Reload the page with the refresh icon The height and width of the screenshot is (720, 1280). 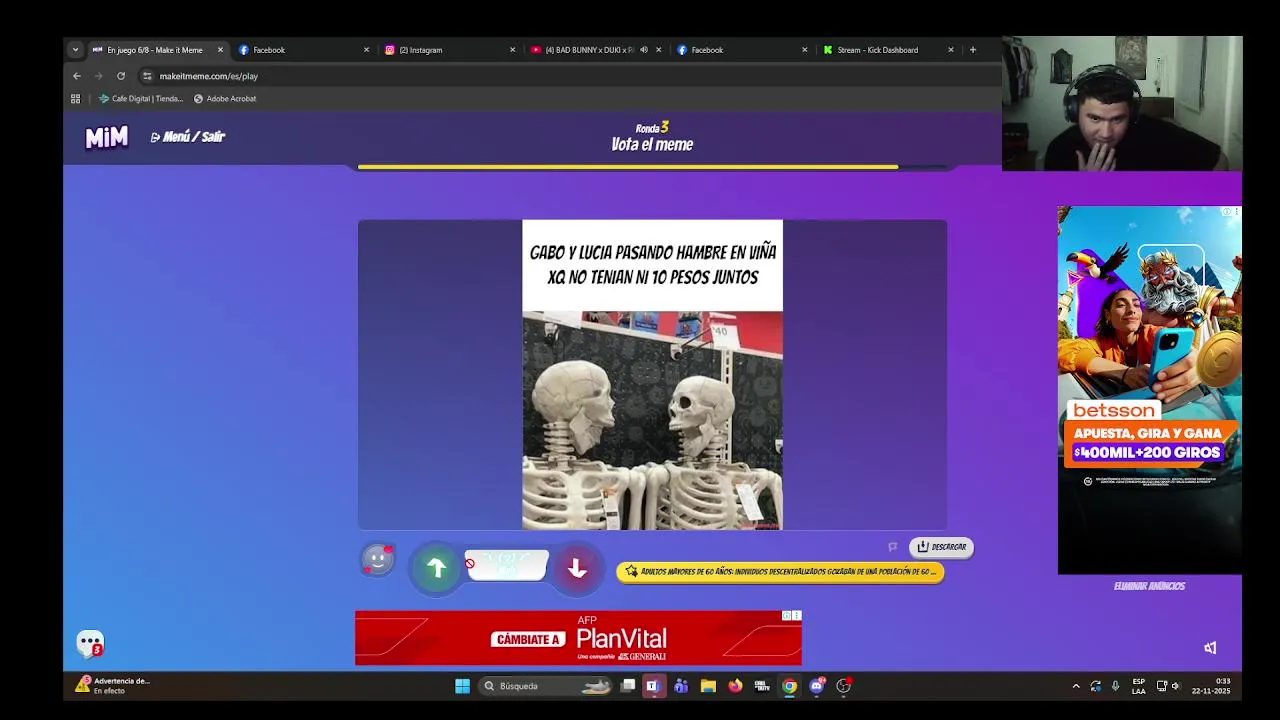(x=121, y=76)
